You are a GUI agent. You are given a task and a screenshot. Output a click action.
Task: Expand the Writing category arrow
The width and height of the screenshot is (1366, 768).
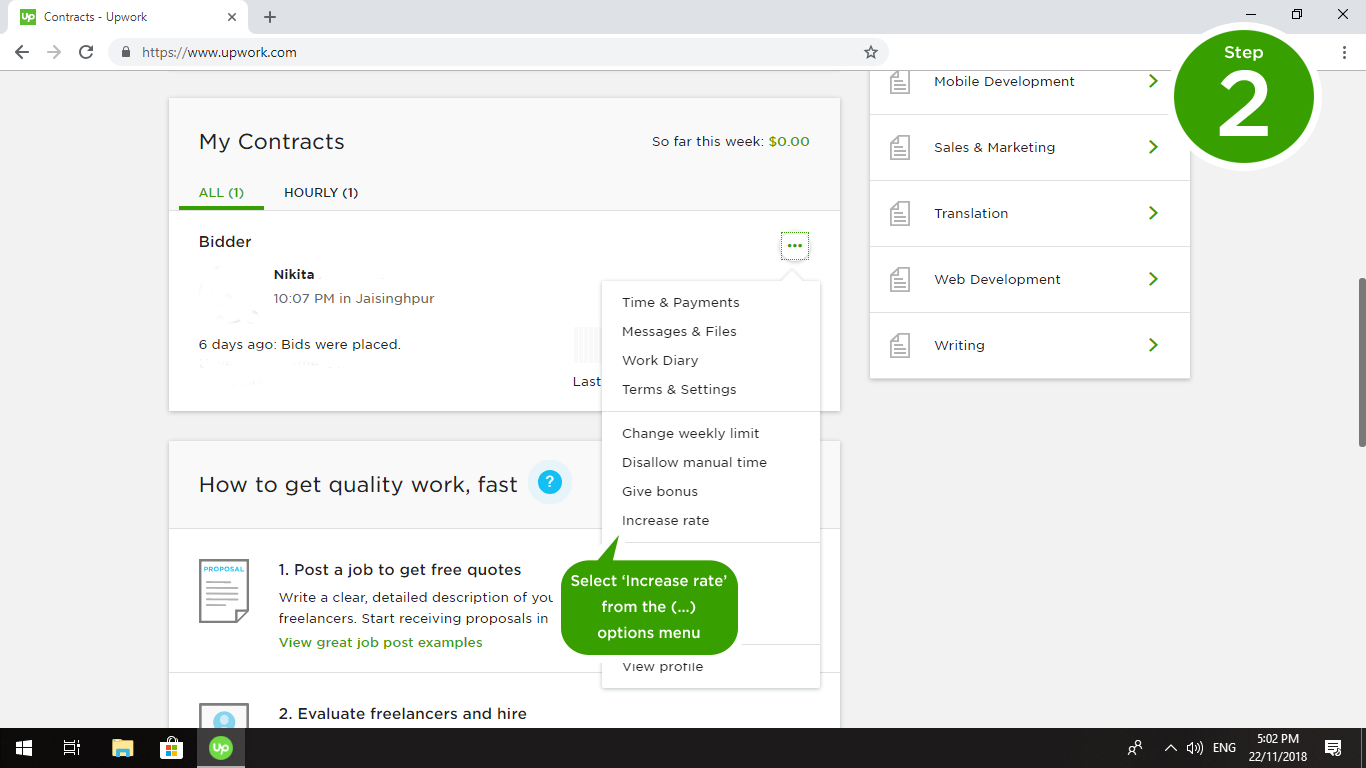tap(1153, 345)
